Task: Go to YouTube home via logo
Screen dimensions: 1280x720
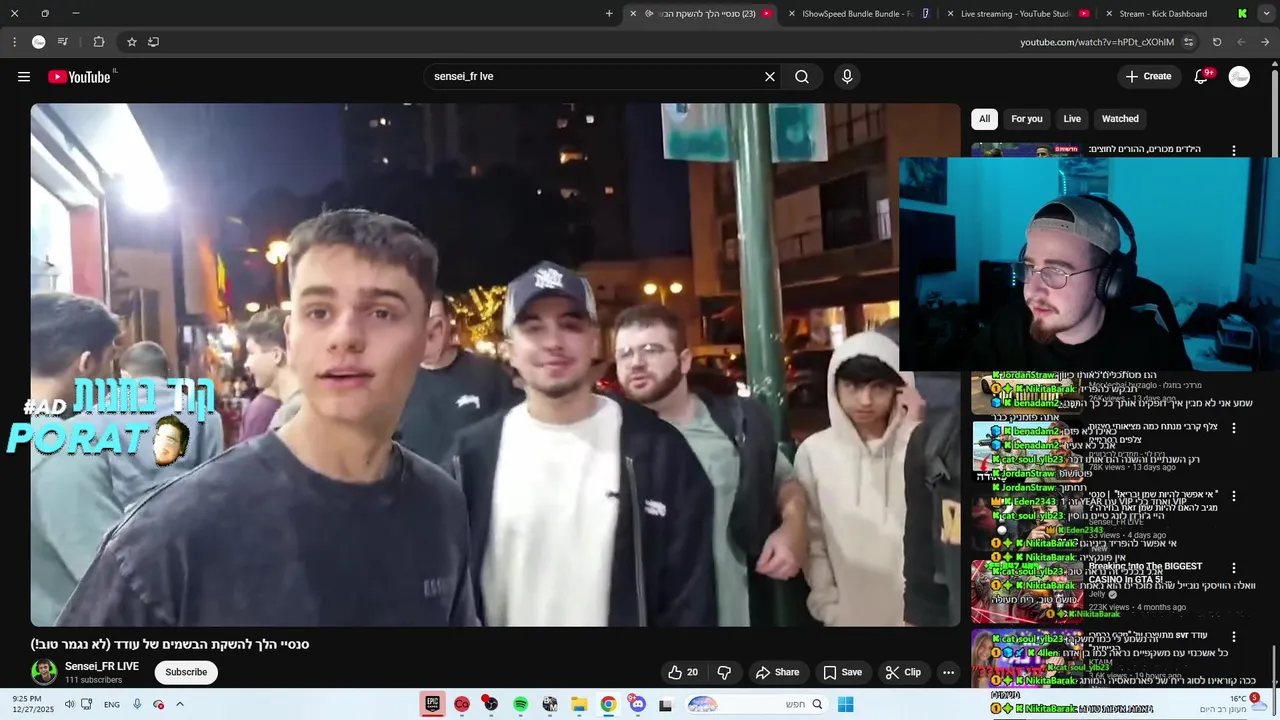Action: pyautogui.click(x=80, y=77)
